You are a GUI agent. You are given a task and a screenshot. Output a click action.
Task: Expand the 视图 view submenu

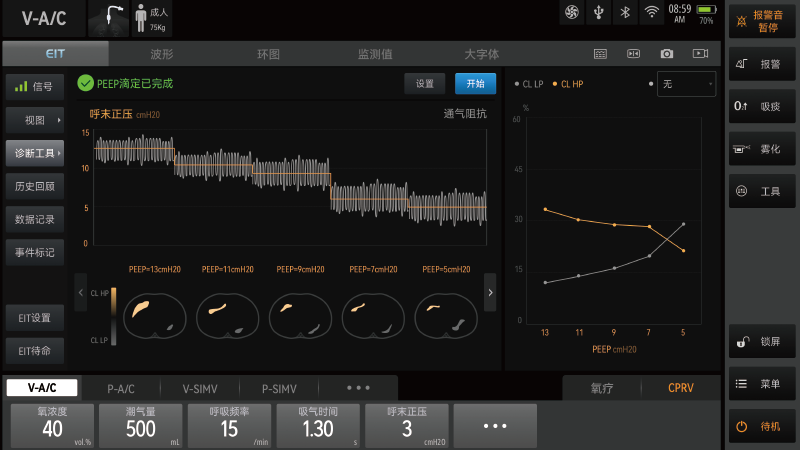[36, 120]
